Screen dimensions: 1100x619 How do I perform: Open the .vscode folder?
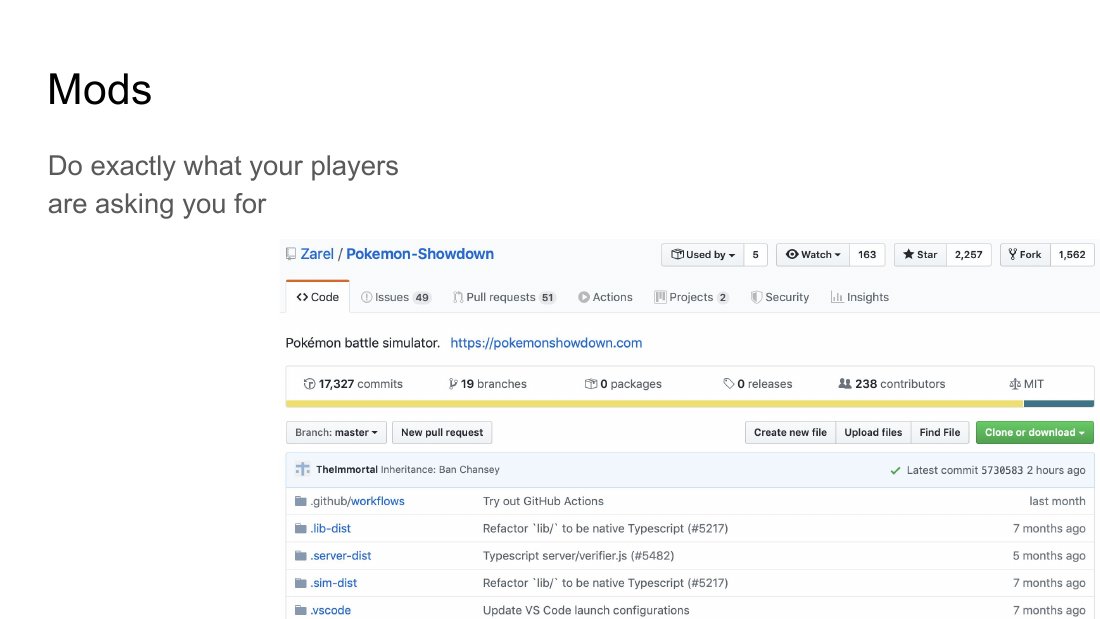click(x=330, y=611)
